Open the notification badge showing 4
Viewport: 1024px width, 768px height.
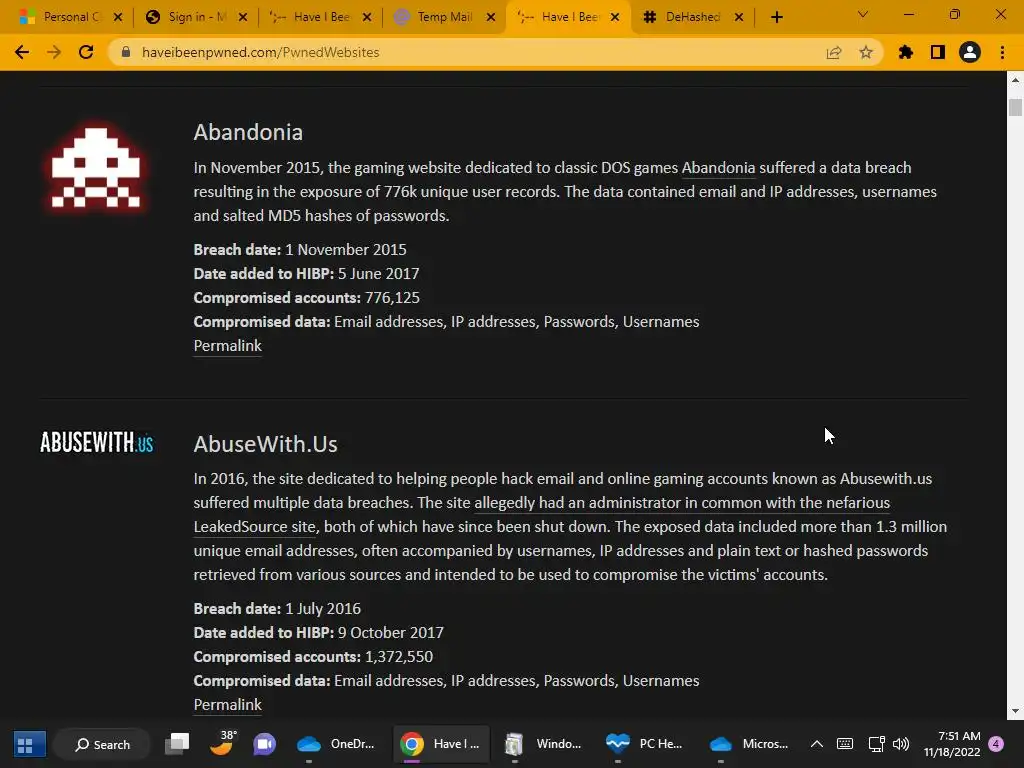[996, 744]
